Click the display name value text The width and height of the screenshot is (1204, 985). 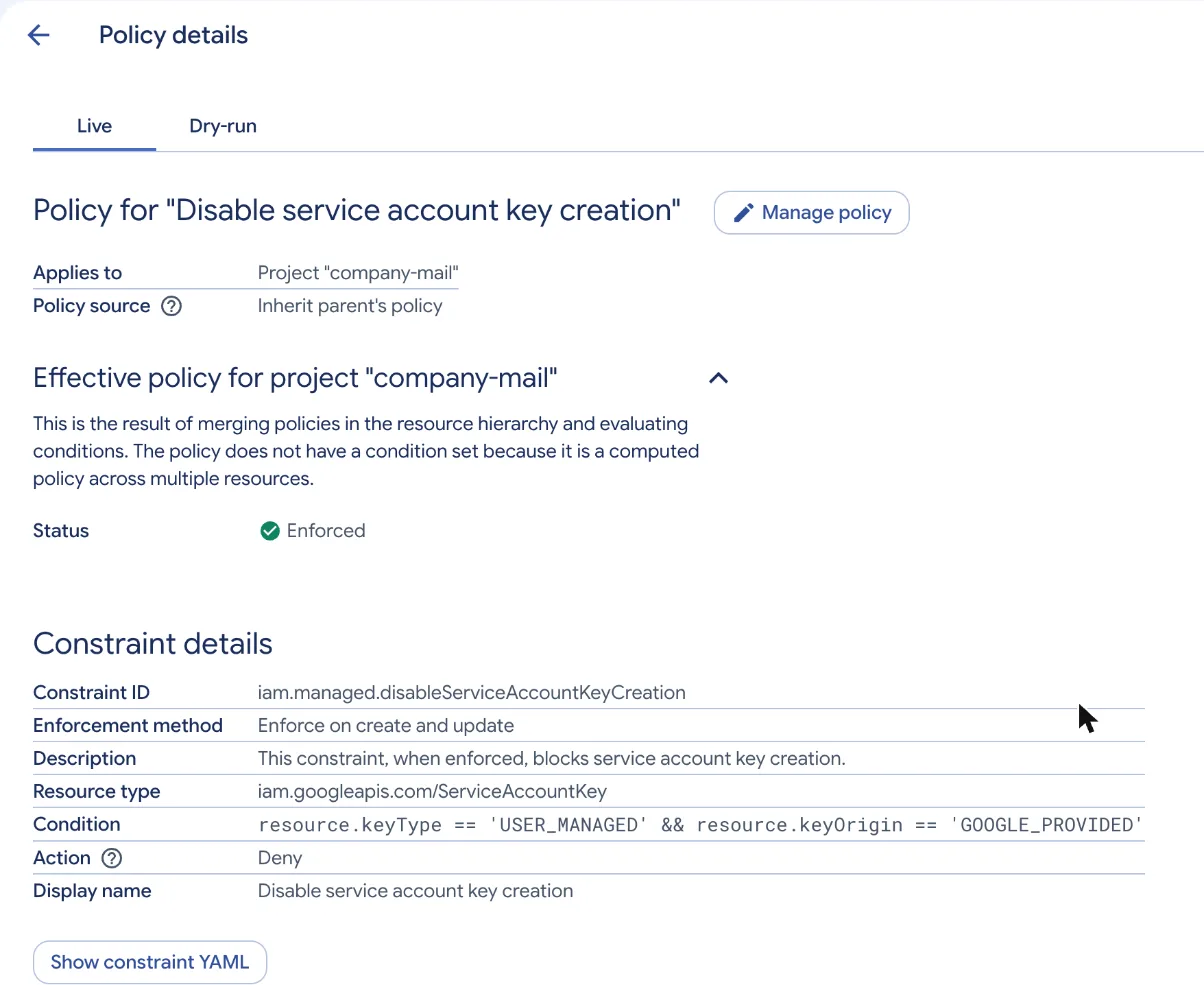tap(416, 891)
